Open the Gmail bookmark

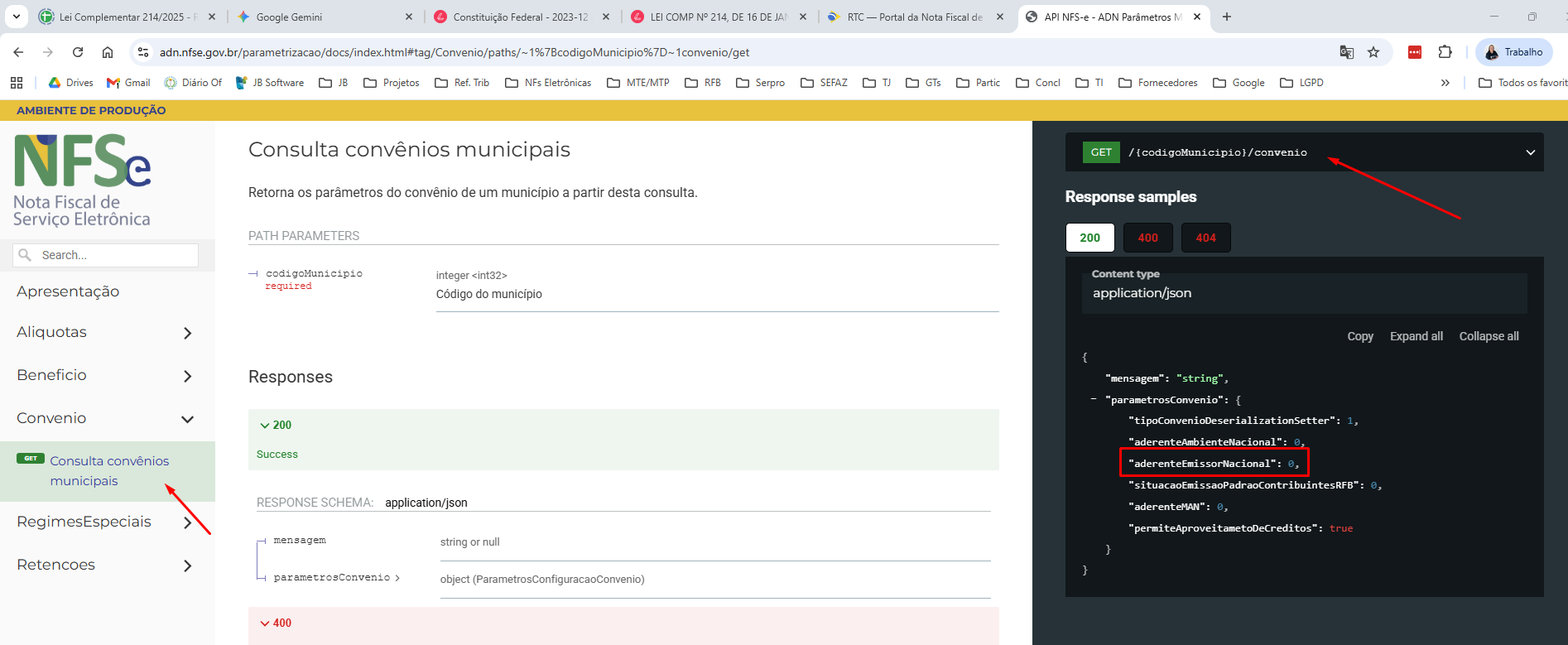(127, 83)
